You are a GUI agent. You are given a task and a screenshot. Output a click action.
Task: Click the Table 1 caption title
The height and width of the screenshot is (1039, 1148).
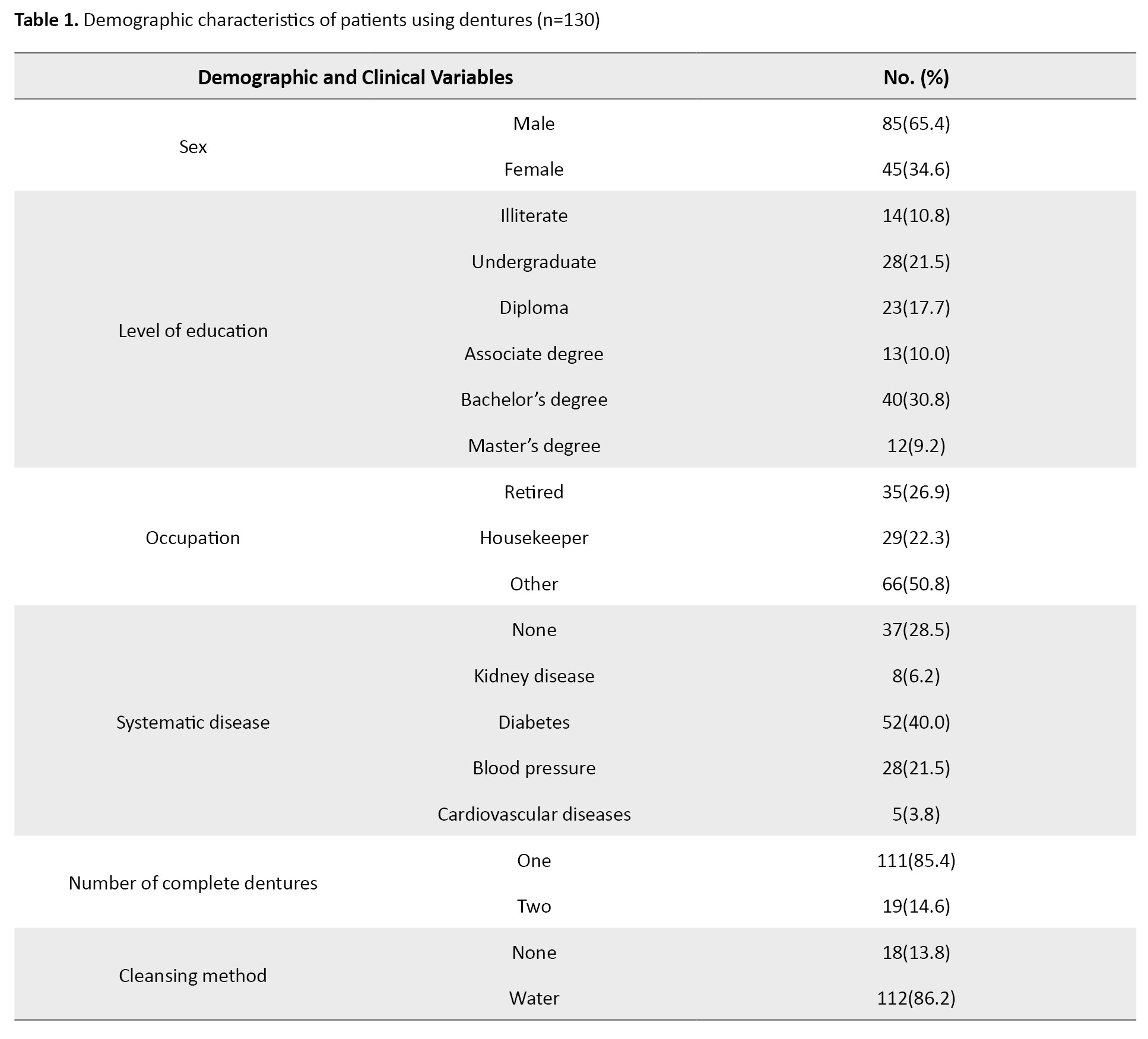click(x=307, y=20)
